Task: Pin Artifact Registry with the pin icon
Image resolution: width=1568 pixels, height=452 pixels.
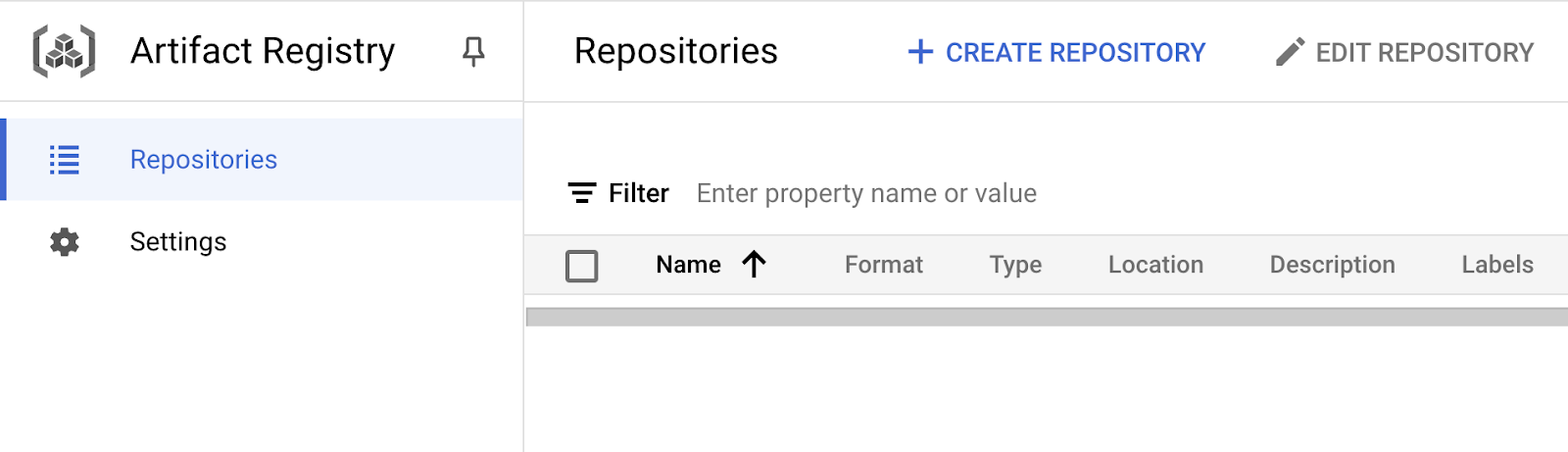Action: pyautogui.click(x=473, y=52)
